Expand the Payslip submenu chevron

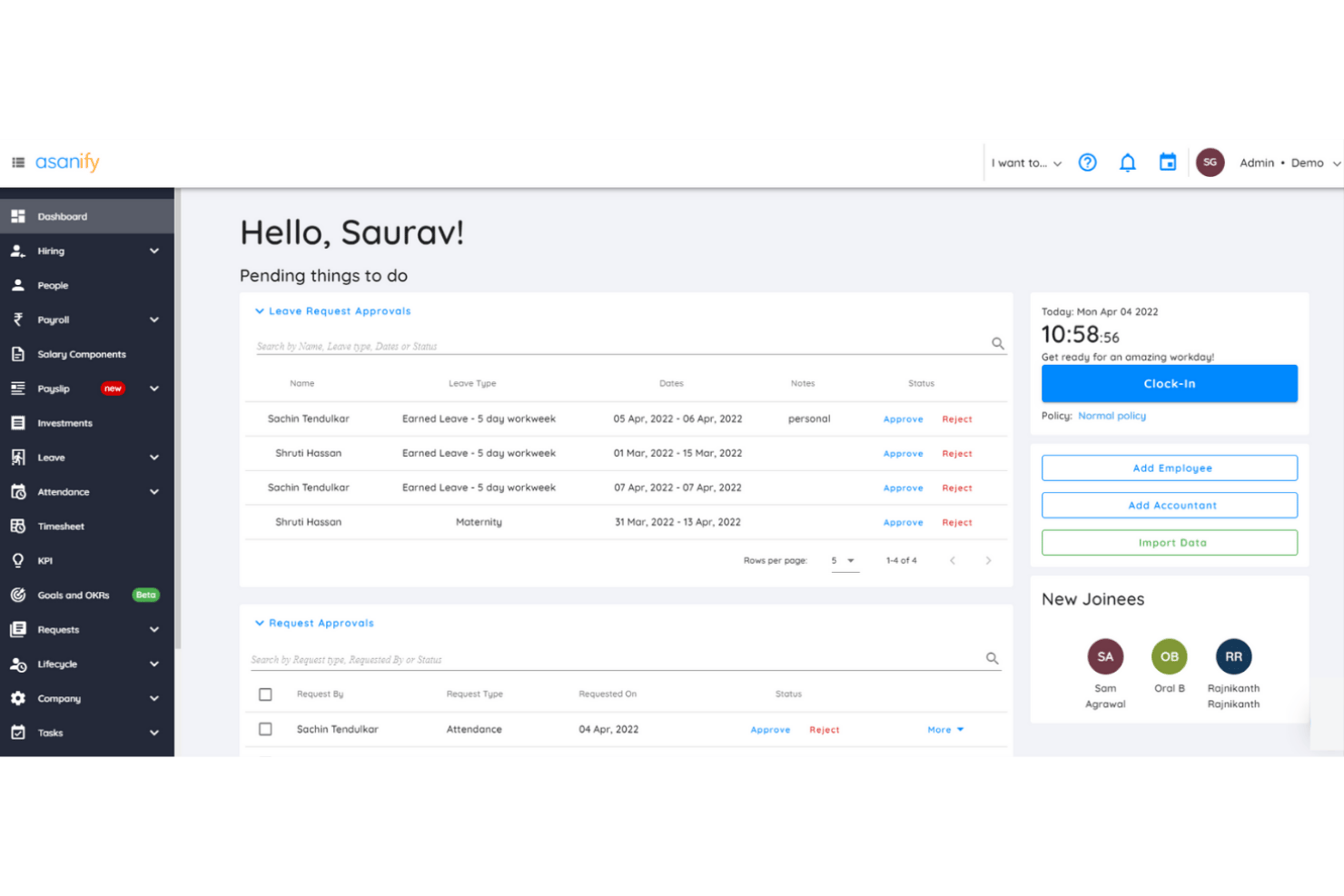154,389
